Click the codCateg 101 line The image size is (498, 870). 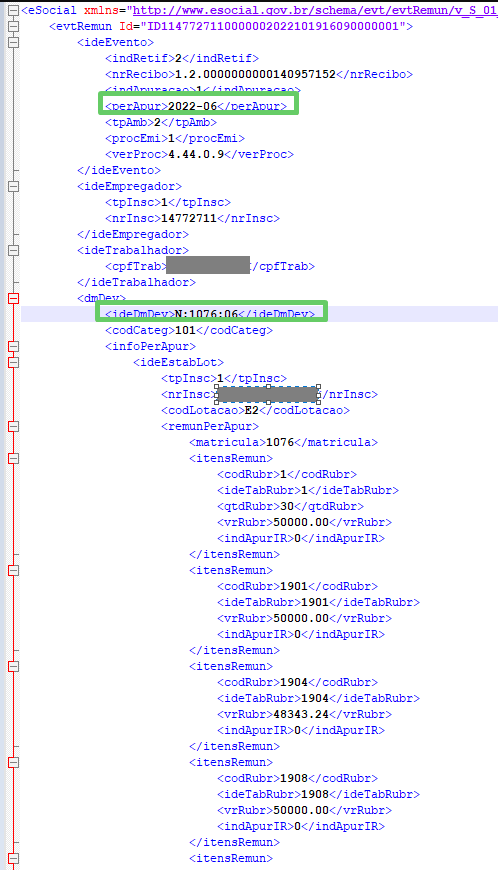click(189, 330)
